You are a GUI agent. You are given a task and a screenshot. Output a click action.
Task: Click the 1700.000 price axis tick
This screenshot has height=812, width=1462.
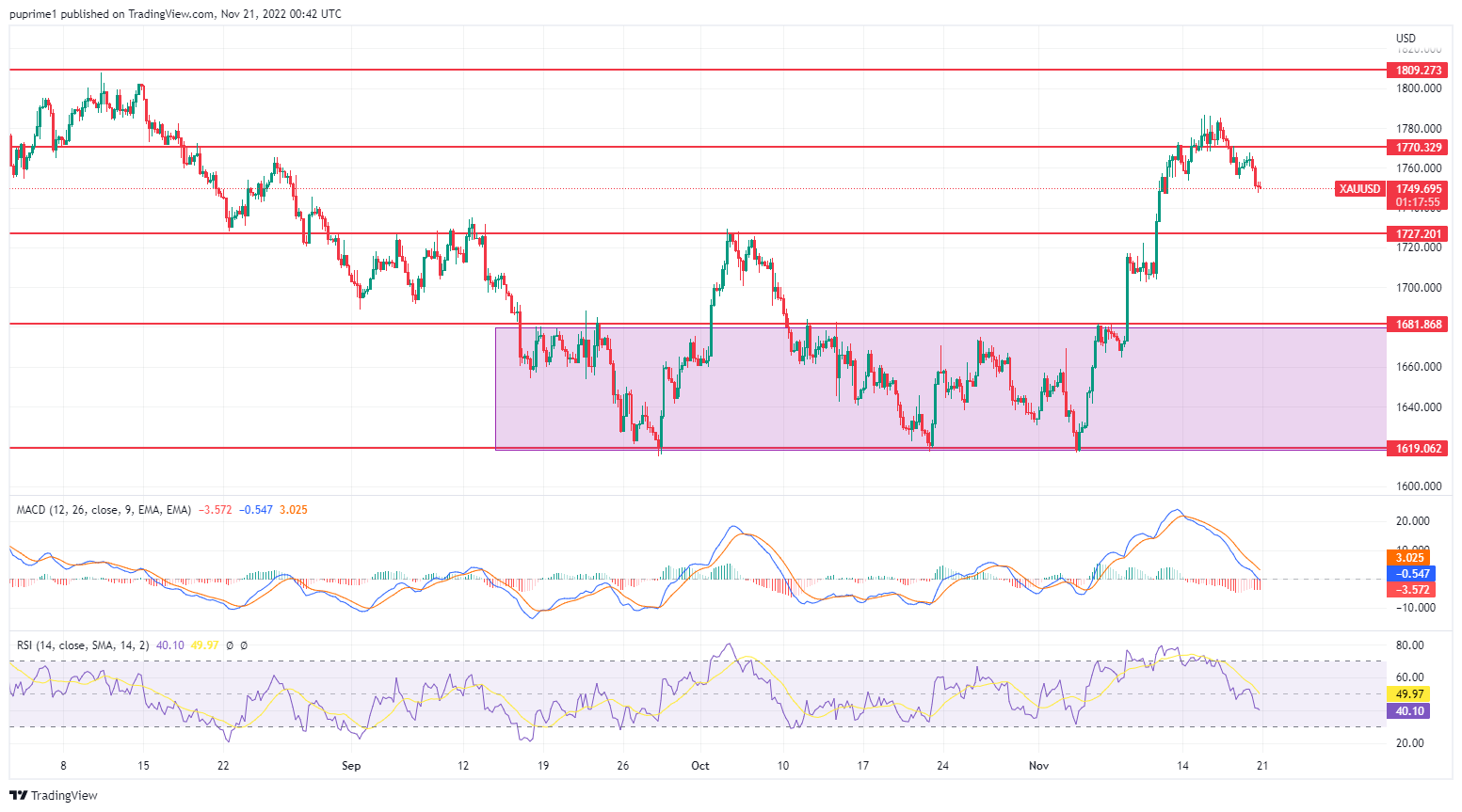(1419, 288)
